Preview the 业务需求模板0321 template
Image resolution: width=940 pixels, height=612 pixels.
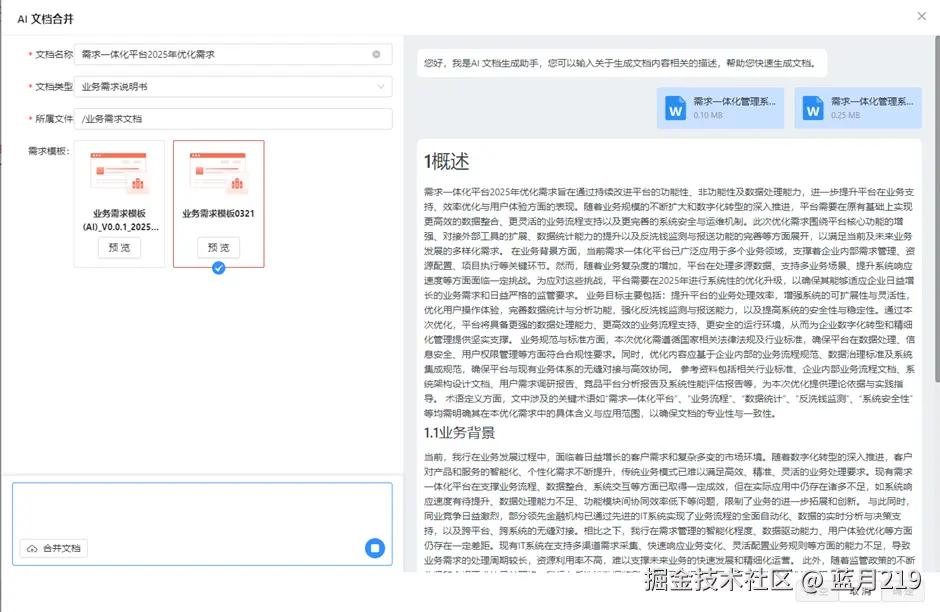[219, 248]
